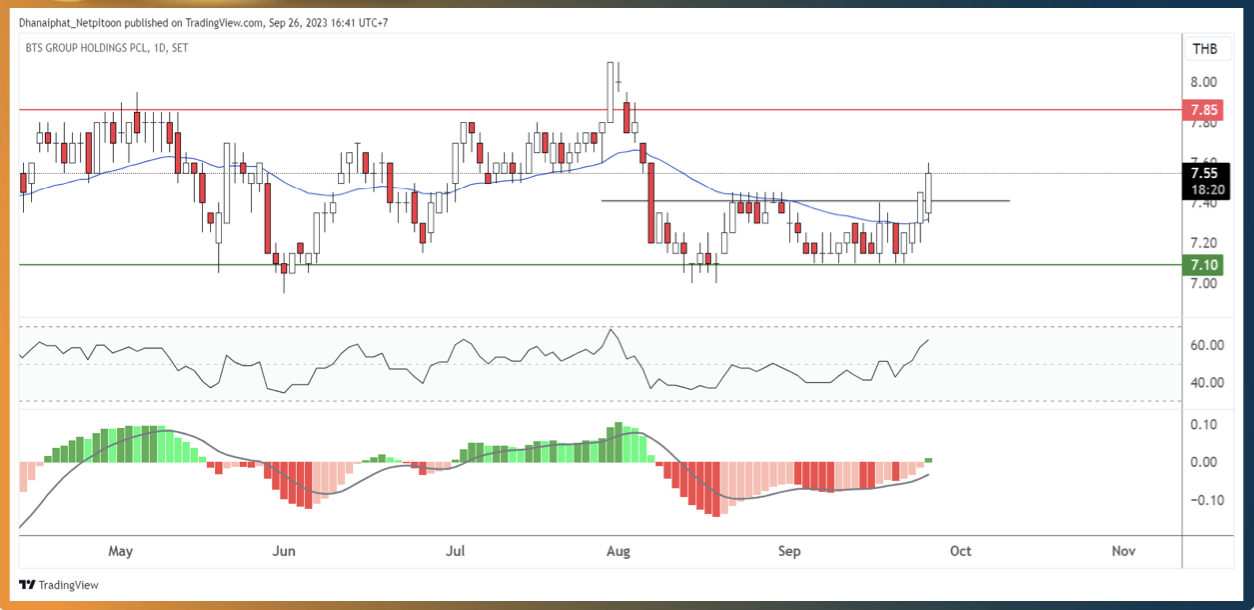Click the Sep label on time axis

pos(790,551)
